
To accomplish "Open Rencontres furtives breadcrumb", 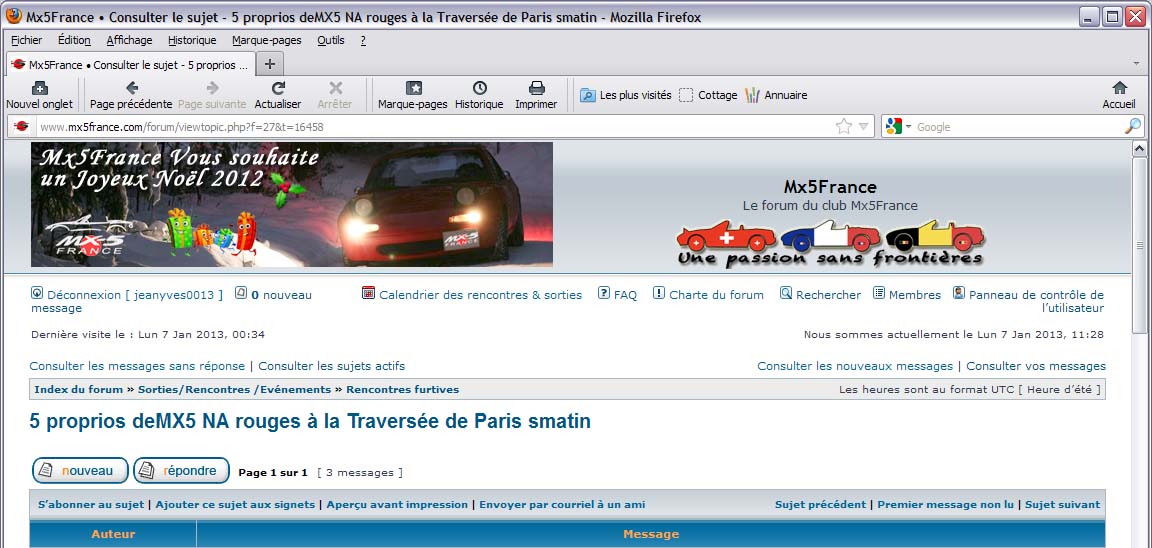I will (403, 389).
